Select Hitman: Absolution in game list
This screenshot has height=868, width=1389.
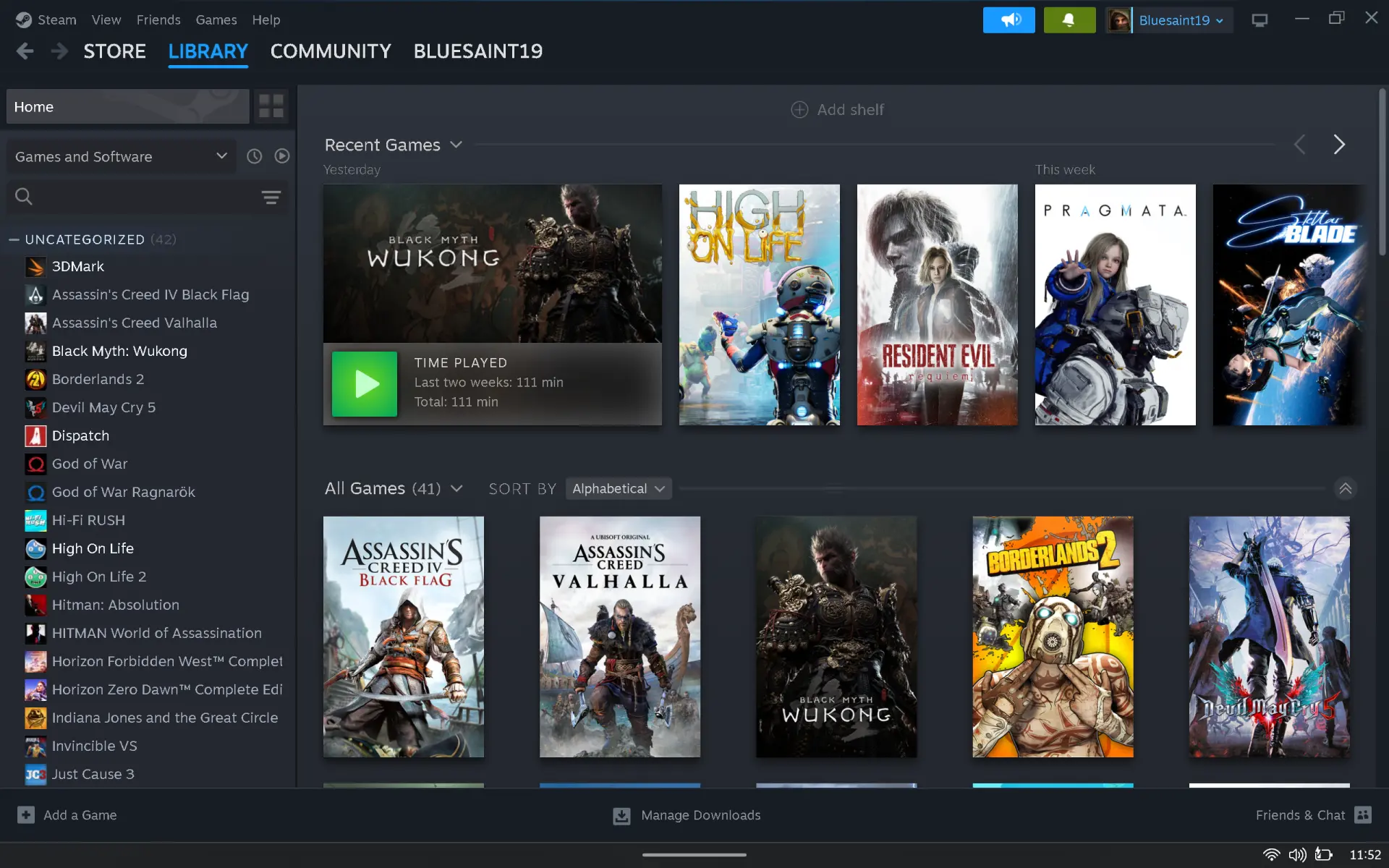116,605
